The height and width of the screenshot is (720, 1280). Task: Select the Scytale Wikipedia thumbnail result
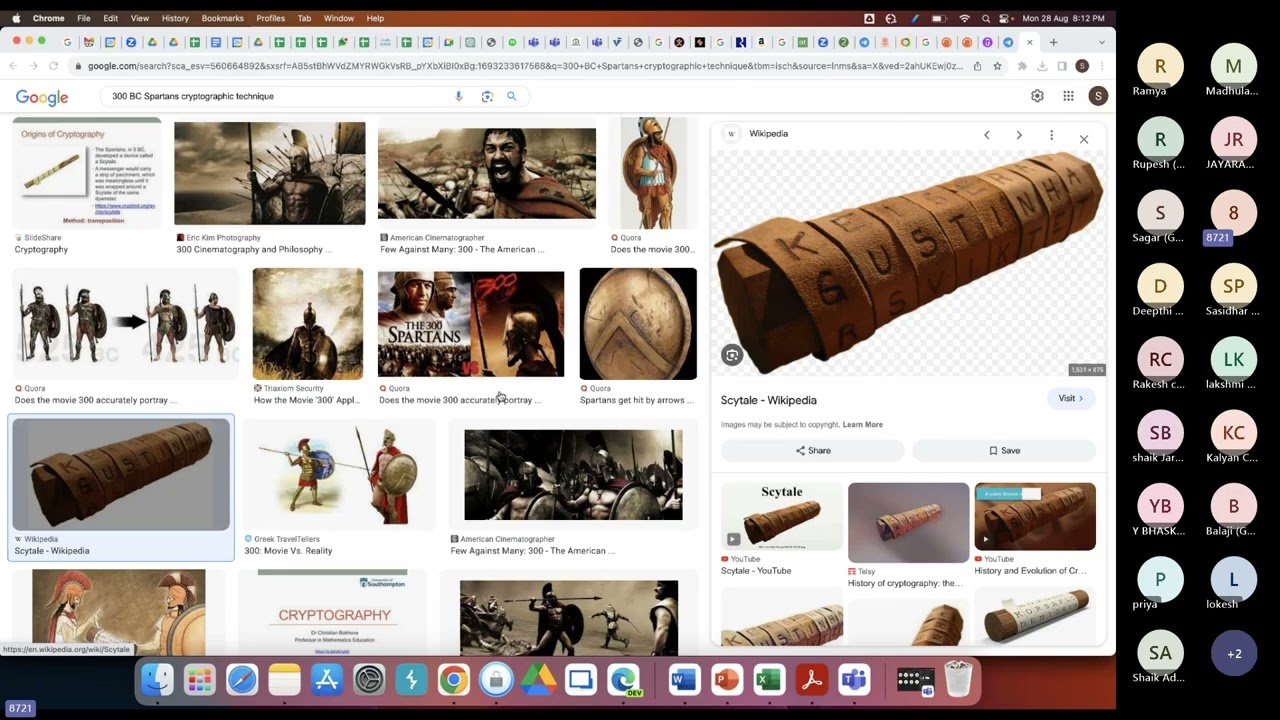tap(121, 475)
